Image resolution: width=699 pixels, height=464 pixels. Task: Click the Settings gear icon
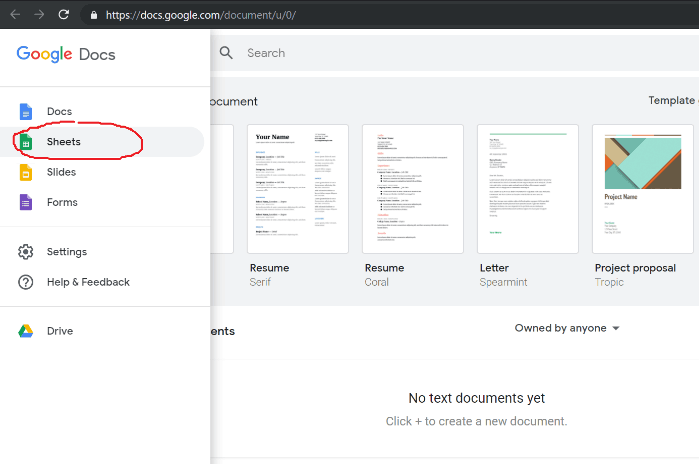click(x=25, y=252)
